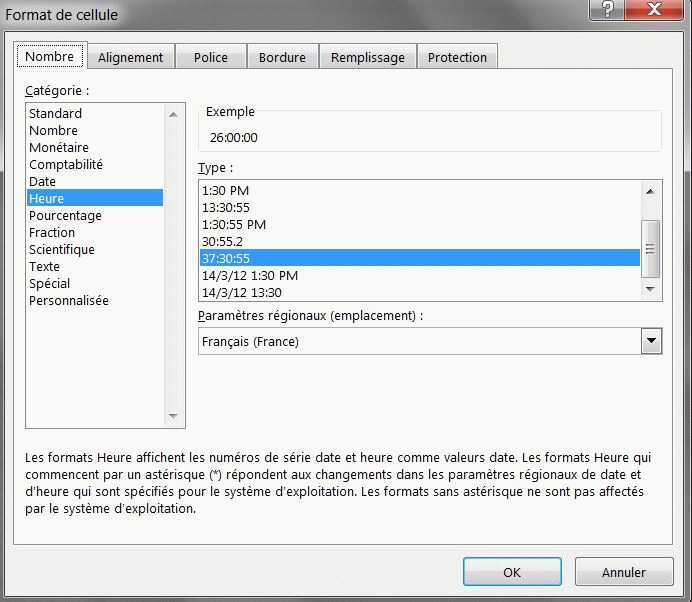The image size is (692, 602).
Task: Select the 13:30:55 time type
Action: [420, 207]
